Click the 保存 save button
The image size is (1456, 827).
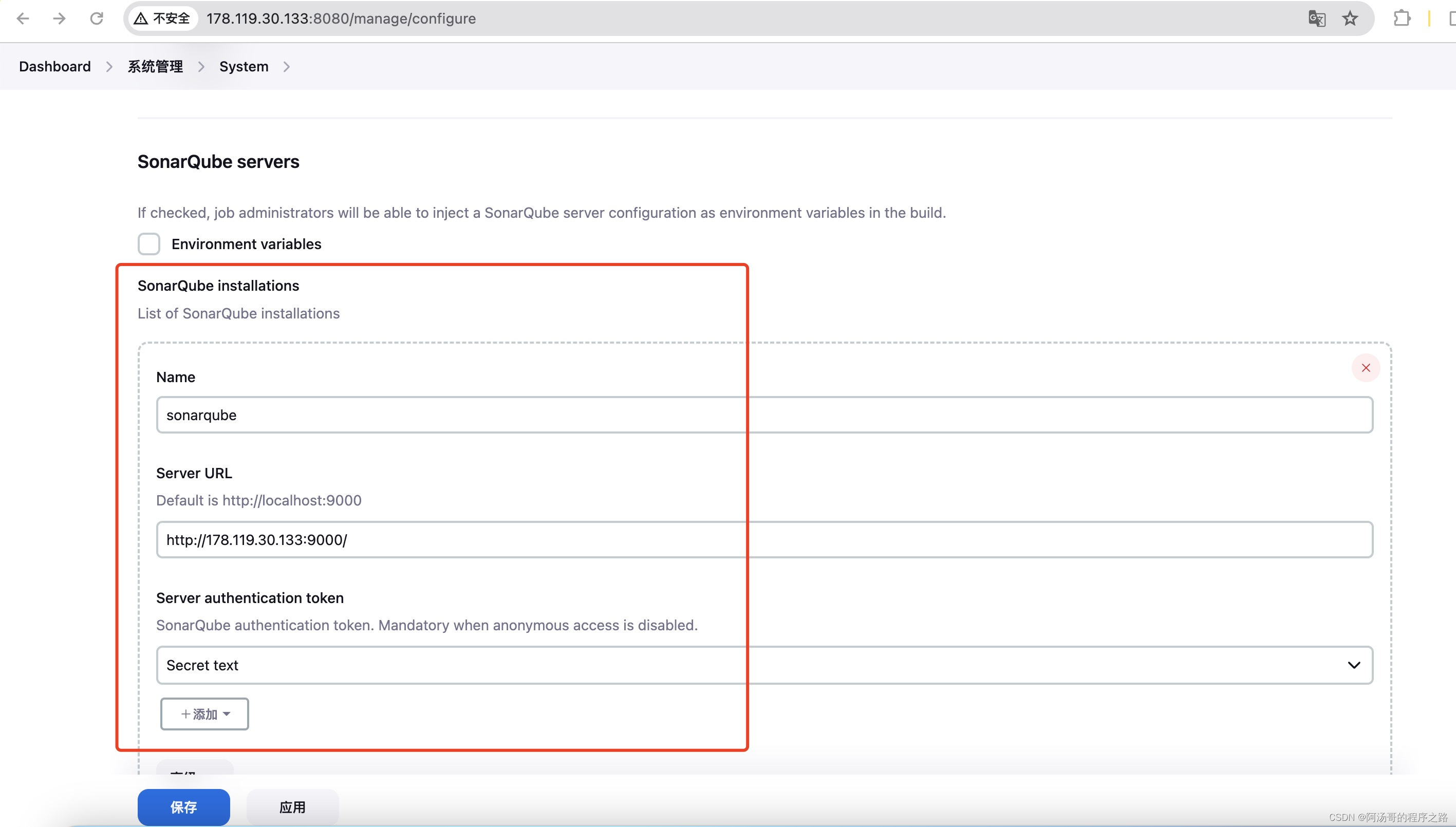[183, 807]
